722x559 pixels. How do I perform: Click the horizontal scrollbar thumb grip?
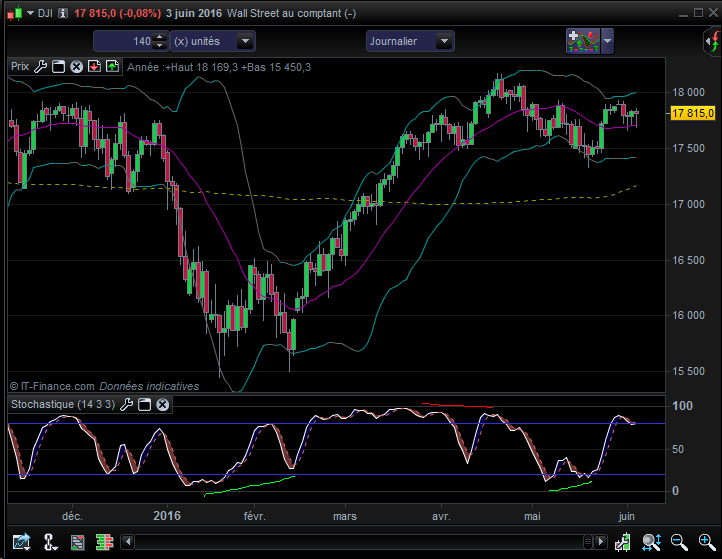588,542
